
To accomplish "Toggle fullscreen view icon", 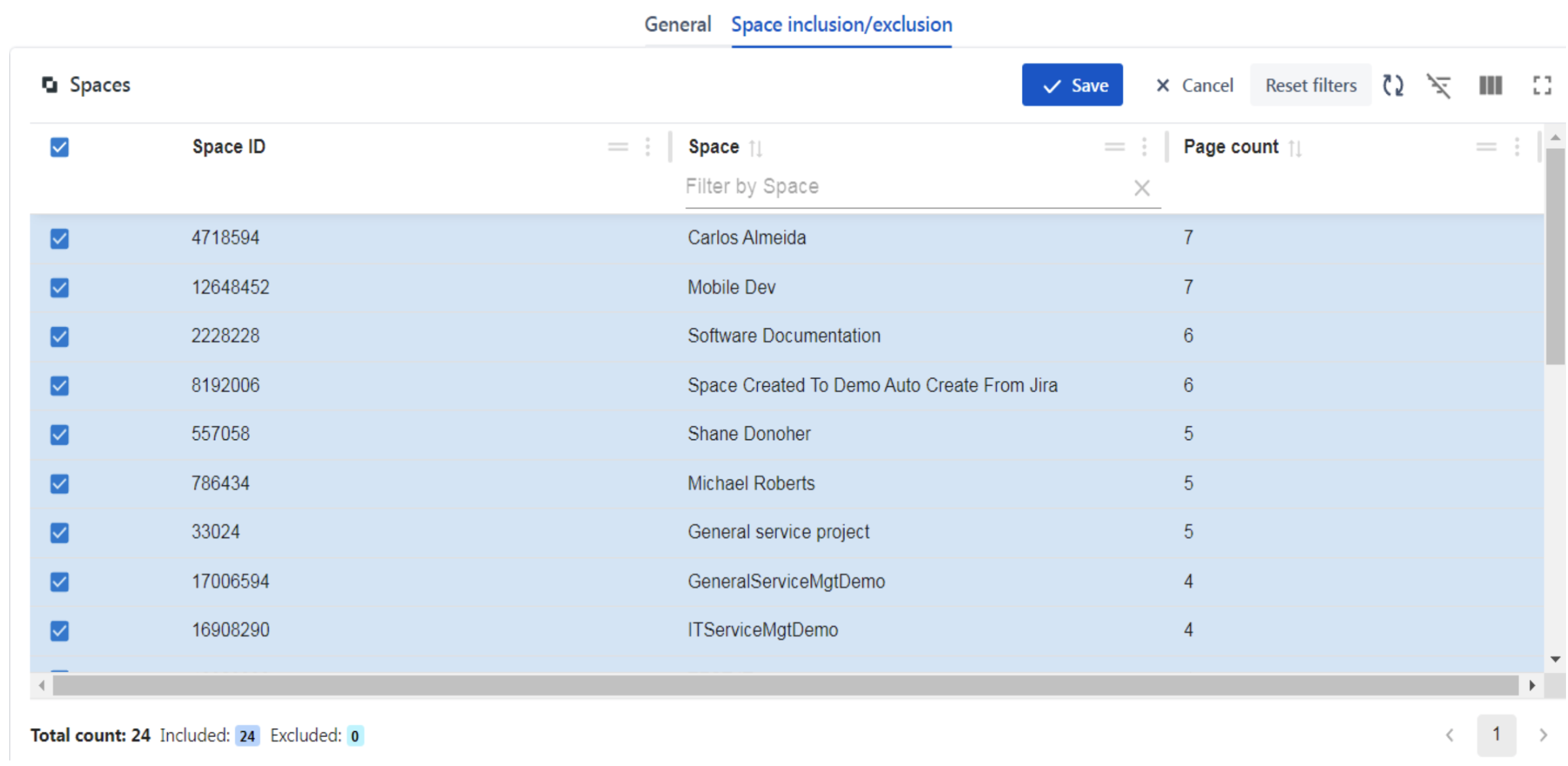I will [1542, 85].
